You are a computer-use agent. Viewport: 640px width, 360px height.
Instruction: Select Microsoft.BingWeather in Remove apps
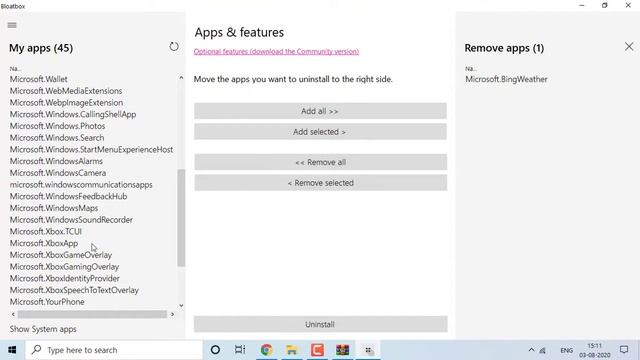[506, 79]
